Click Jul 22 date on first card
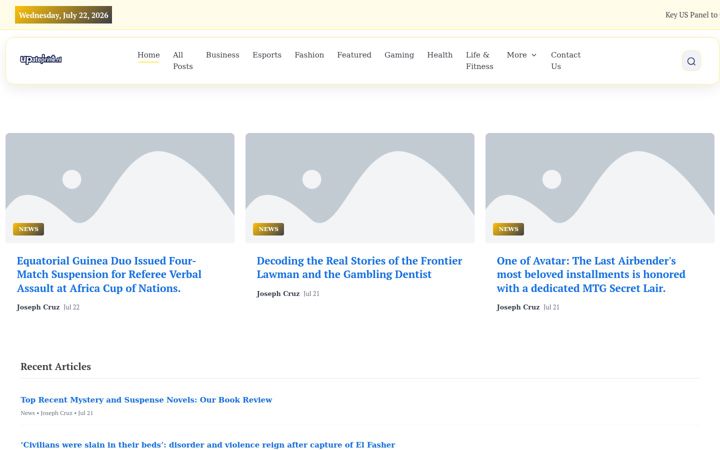This screenshot has height=450, width=720. (x=71, y=307)
